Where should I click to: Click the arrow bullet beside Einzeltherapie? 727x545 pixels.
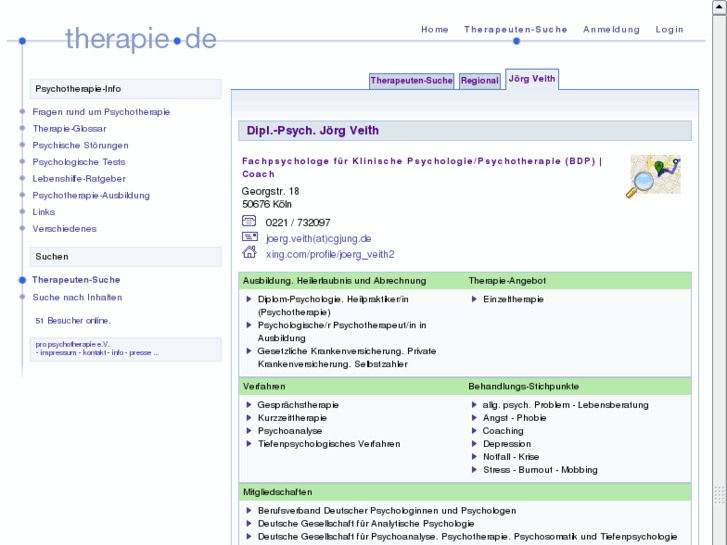474,299
